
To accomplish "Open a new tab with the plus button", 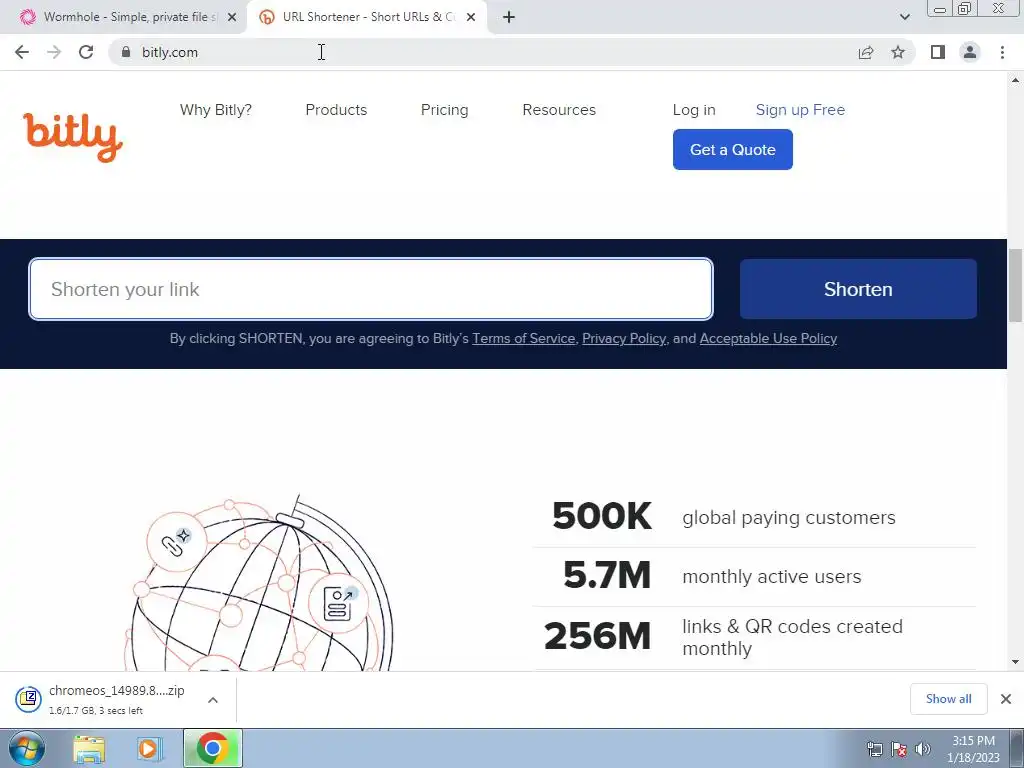I will [509, 17].
